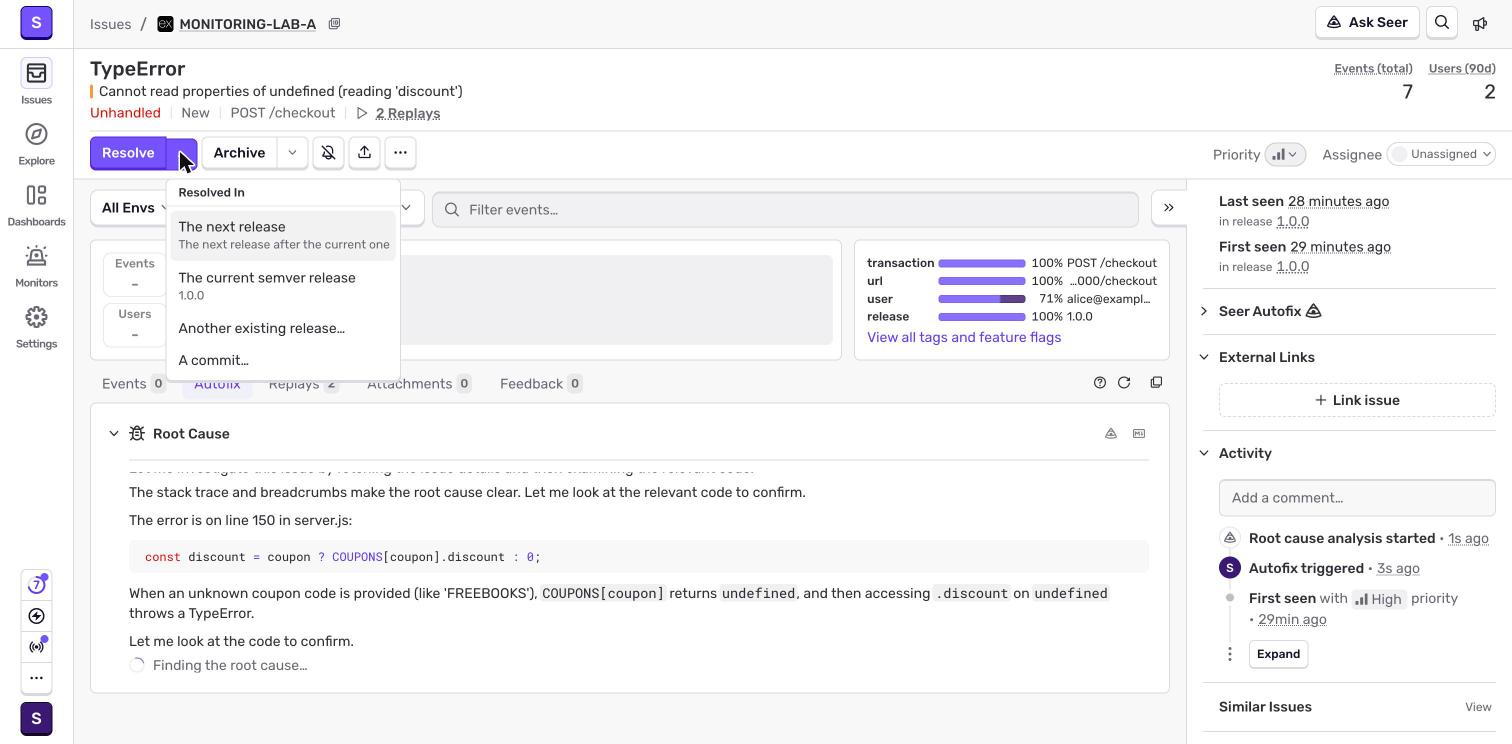Select Another existing release… option
This screenshot has width=1512, height=744.
(x=283, y=328)
